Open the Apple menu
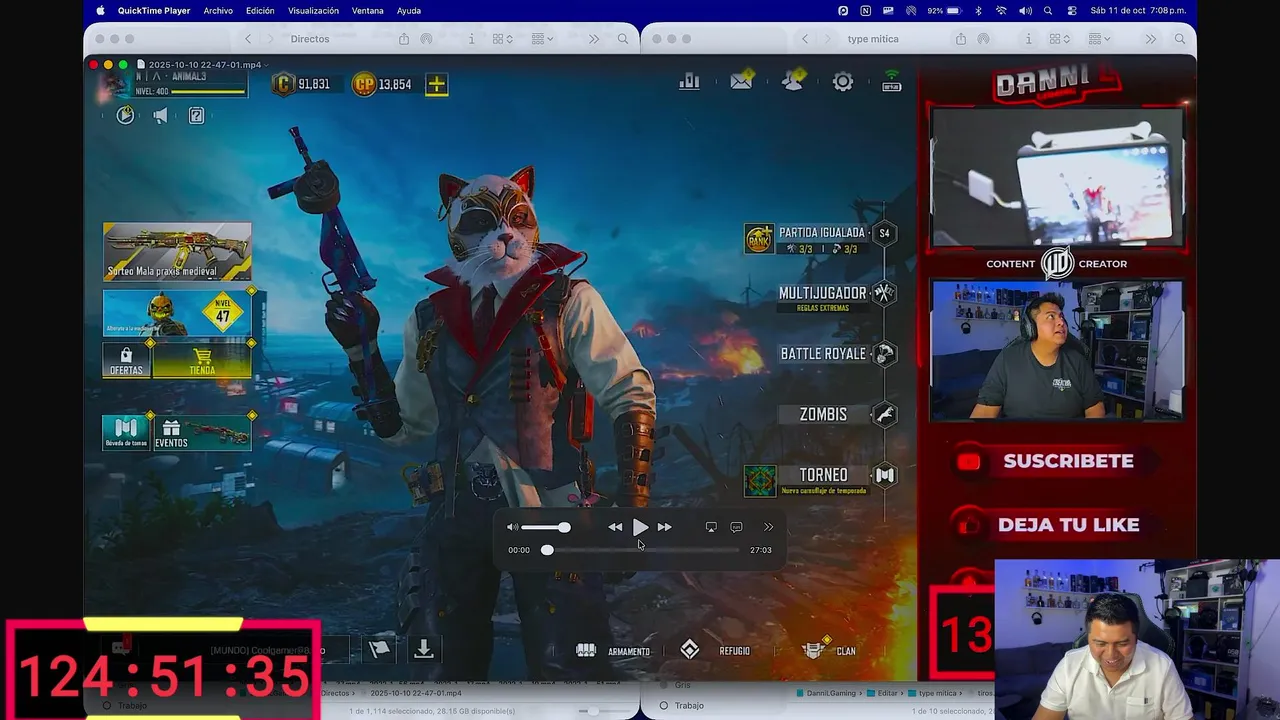Image resolution: width=1280 pixels, height=720 pixels. 100,11
